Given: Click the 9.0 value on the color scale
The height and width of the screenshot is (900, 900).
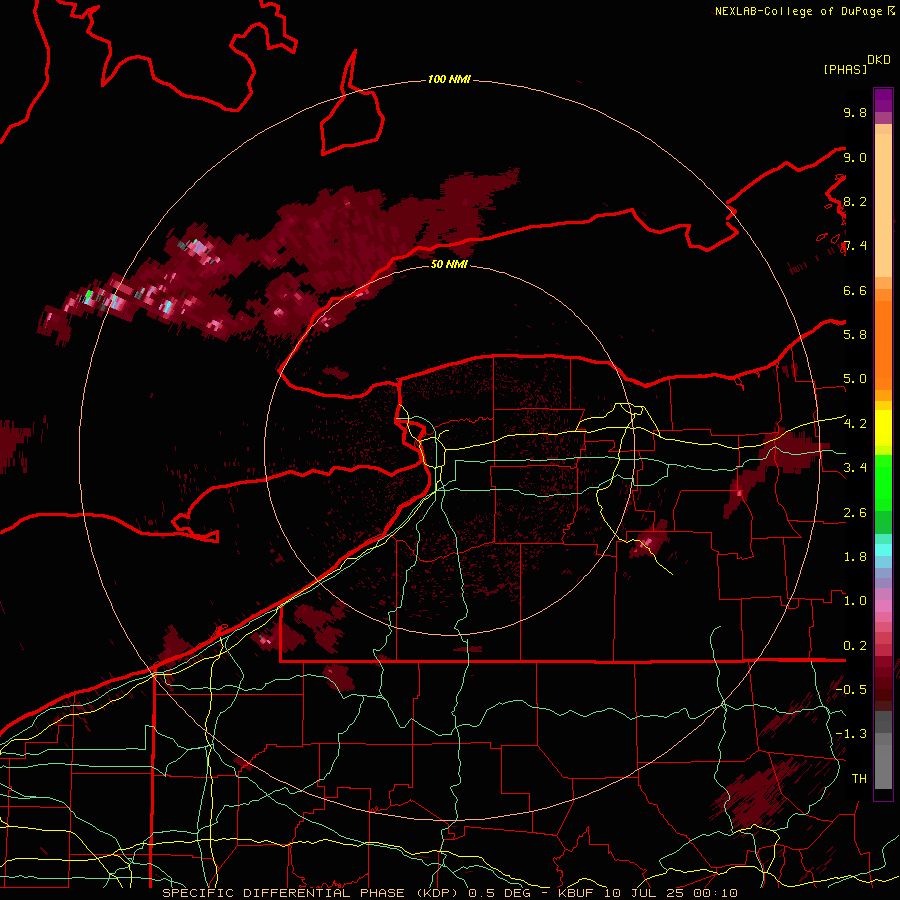Looking at the screenshot, I should pyautogui.click(x=855, y=157).
